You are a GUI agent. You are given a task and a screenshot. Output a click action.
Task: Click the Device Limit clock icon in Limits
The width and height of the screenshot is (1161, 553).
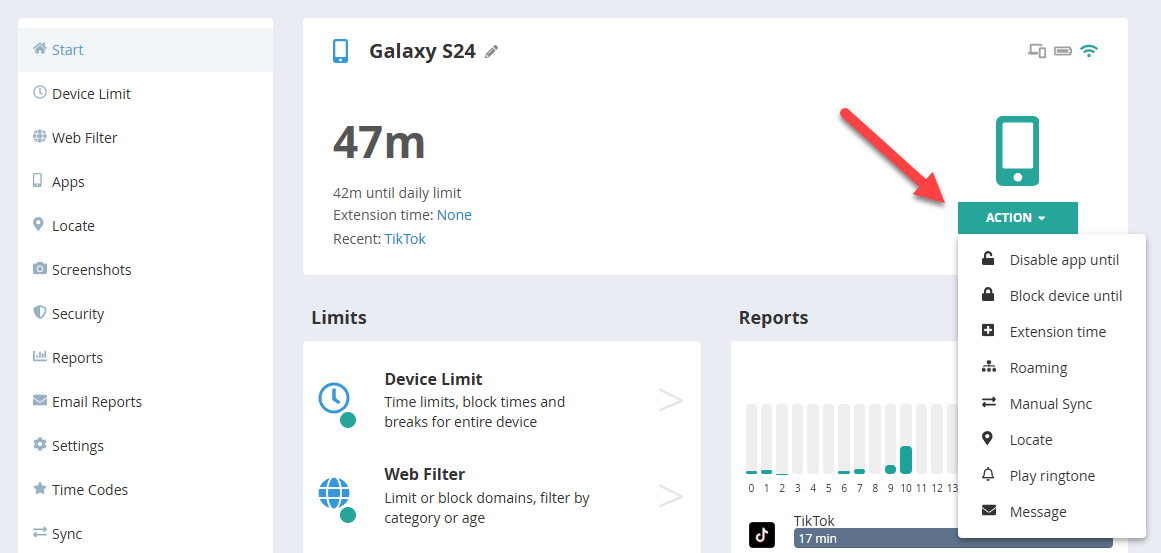pos(334,398)
